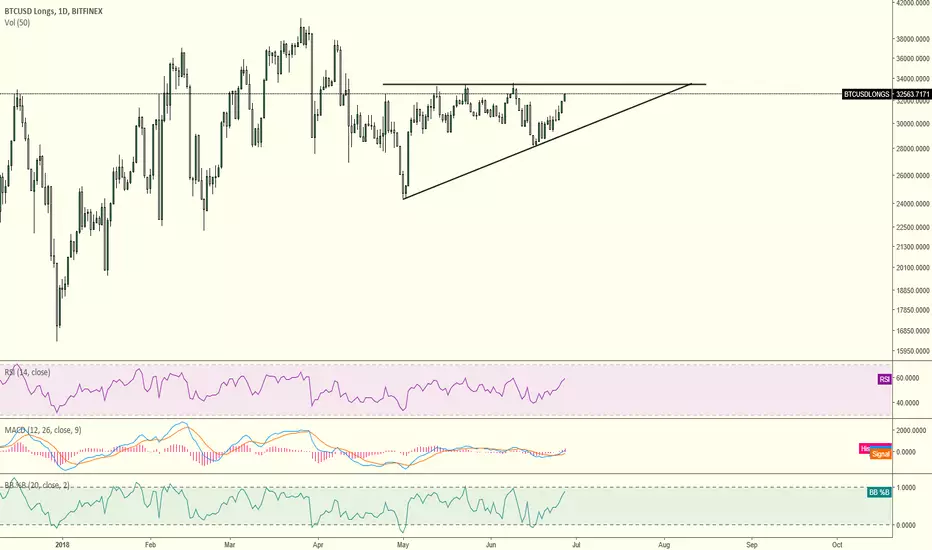Viewport: 932px width, 550px height.
Task: Click the 32563.7171 current value tag
Action: 912,94
